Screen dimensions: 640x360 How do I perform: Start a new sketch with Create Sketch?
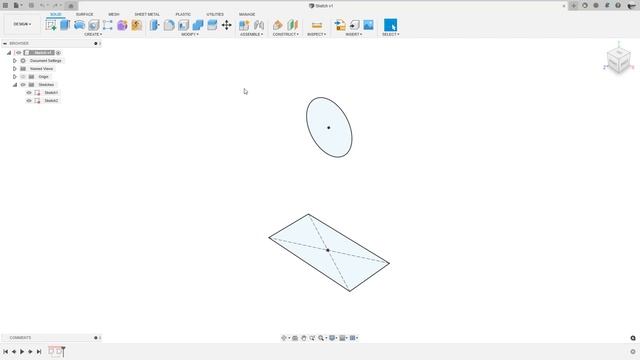51,25
